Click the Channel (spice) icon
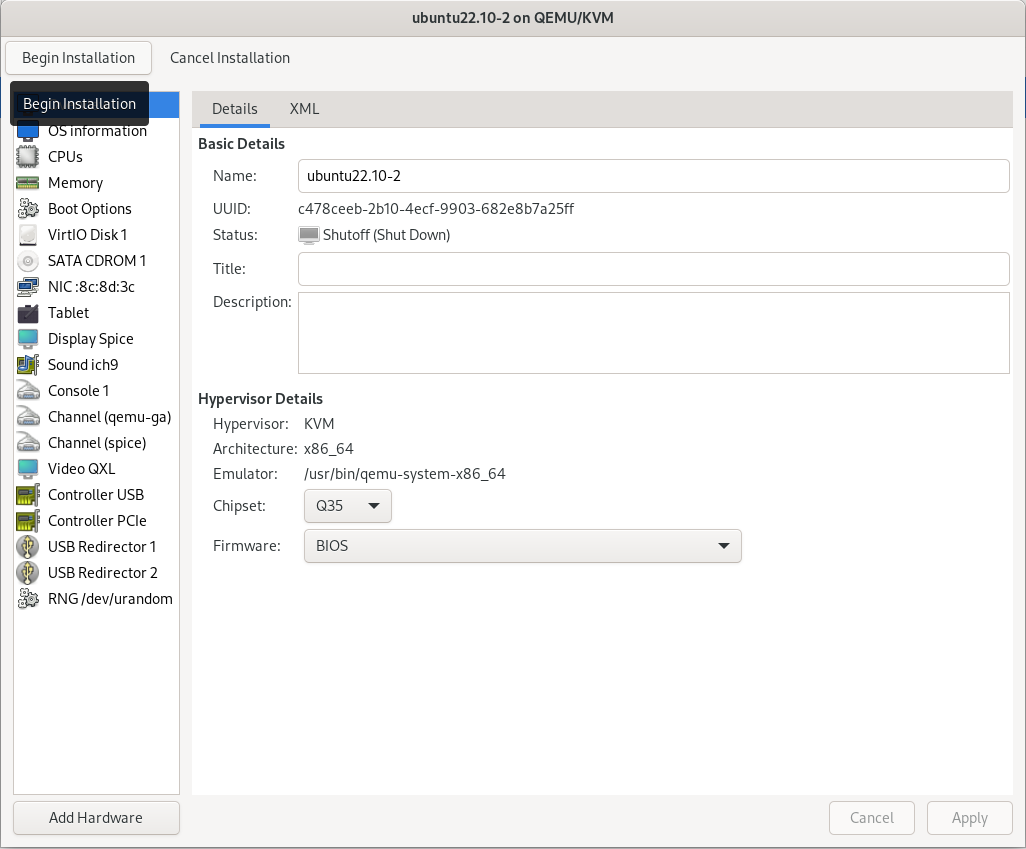Viewport: 1026px width, 849px height. tap(27, 443)
